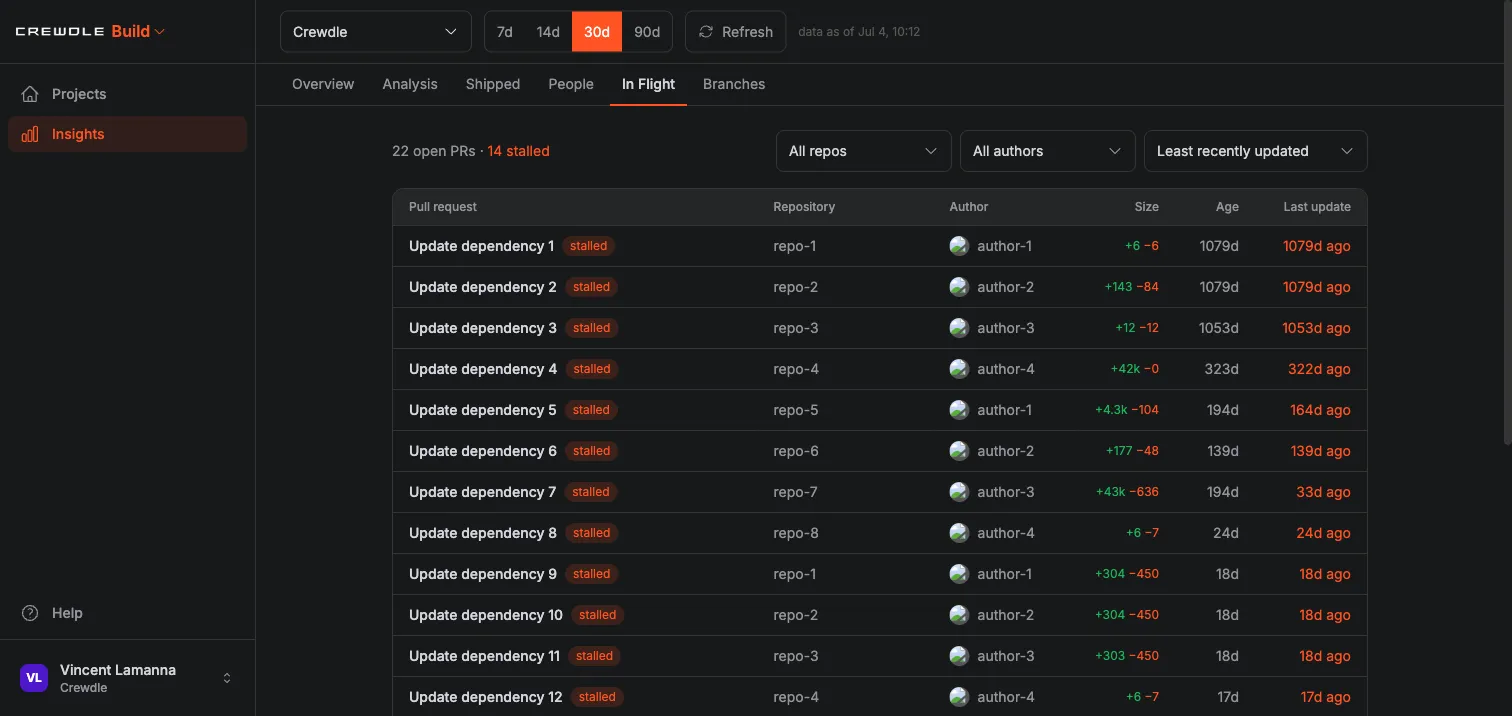Viewport: 1512px width, 716px height.
Task: Click the Insights bar chart icon
Action: [30, 134]
